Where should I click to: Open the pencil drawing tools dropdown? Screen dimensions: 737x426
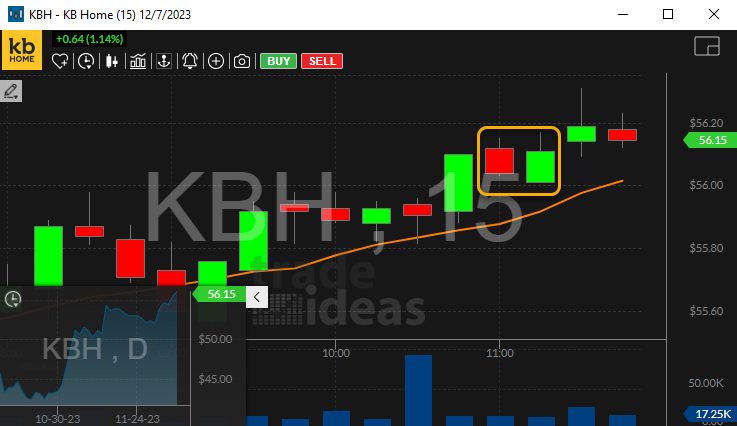click(x=12, y=91)
